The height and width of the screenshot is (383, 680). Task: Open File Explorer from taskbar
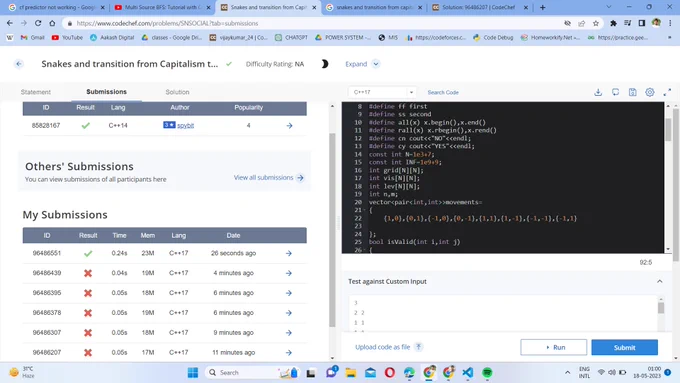coord(351,373)
